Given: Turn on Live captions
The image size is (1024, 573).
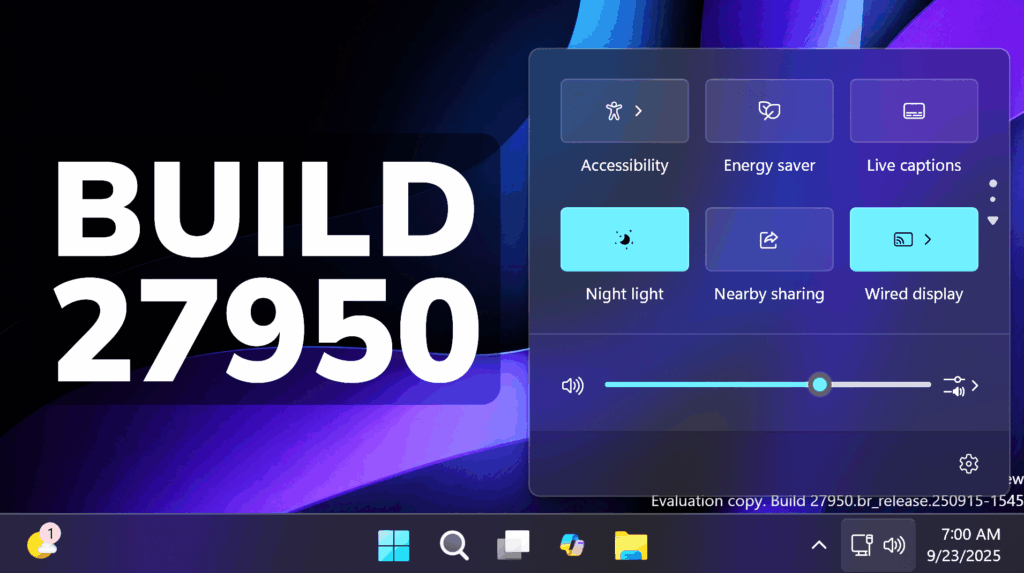Looking at the screenshot, I should (x=913, y=111).
